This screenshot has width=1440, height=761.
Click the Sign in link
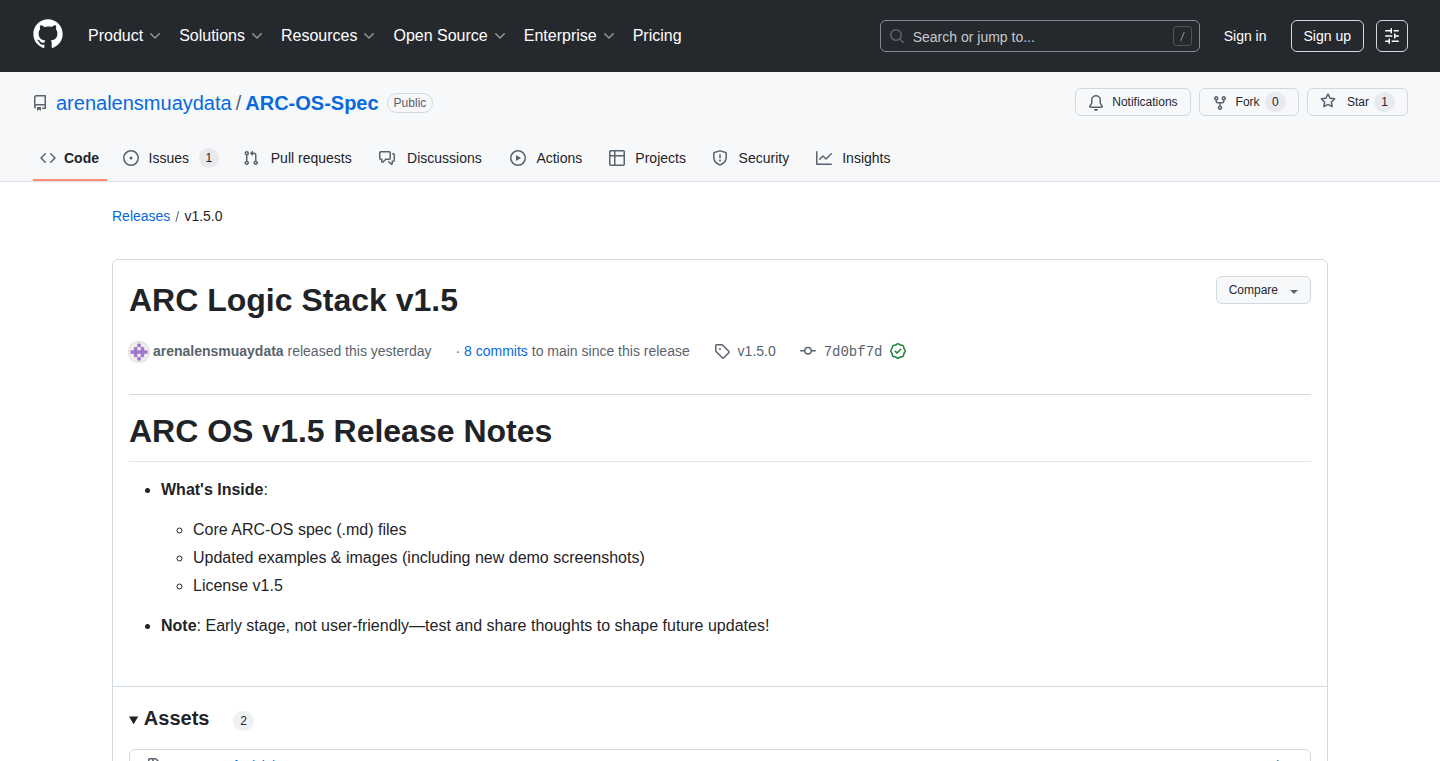point(1245,36)
